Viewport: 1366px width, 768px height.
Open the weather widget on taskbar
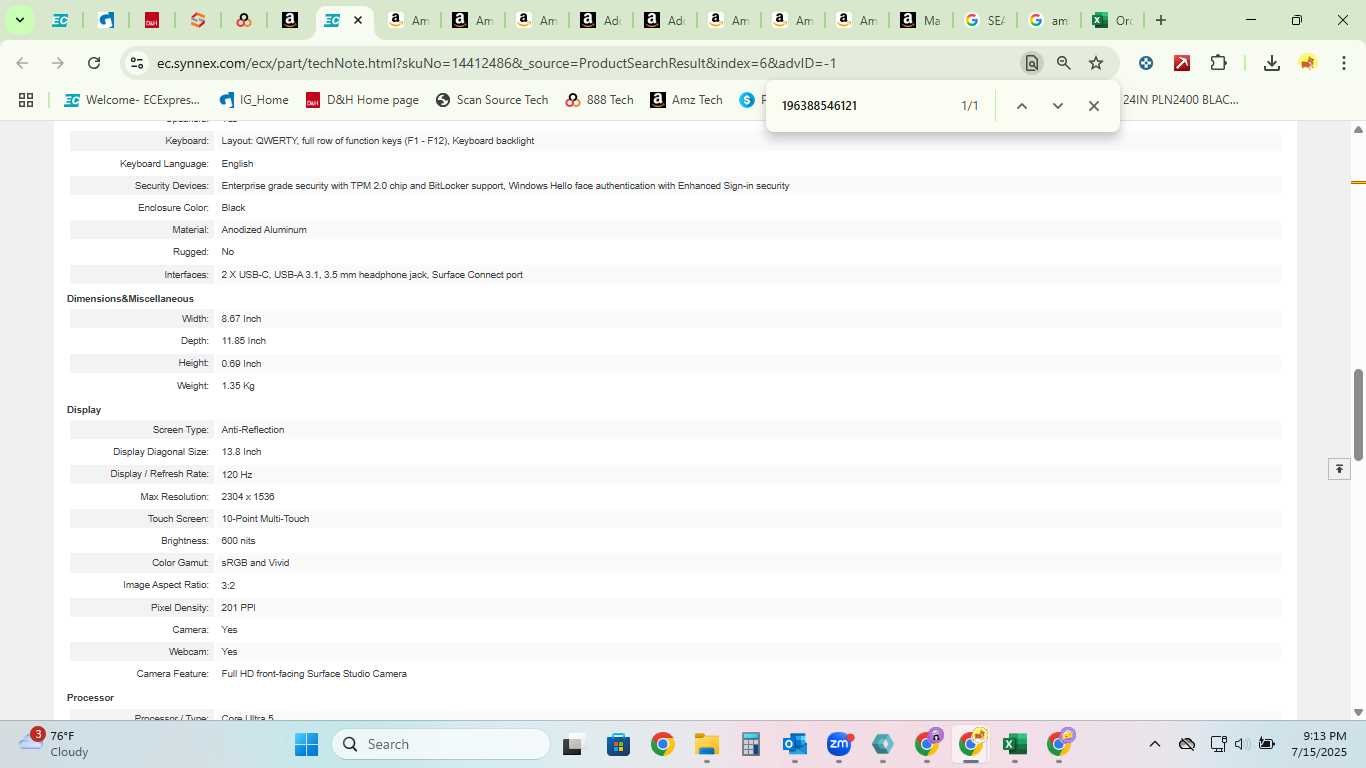pyautogui.click(x=55, y=743)
